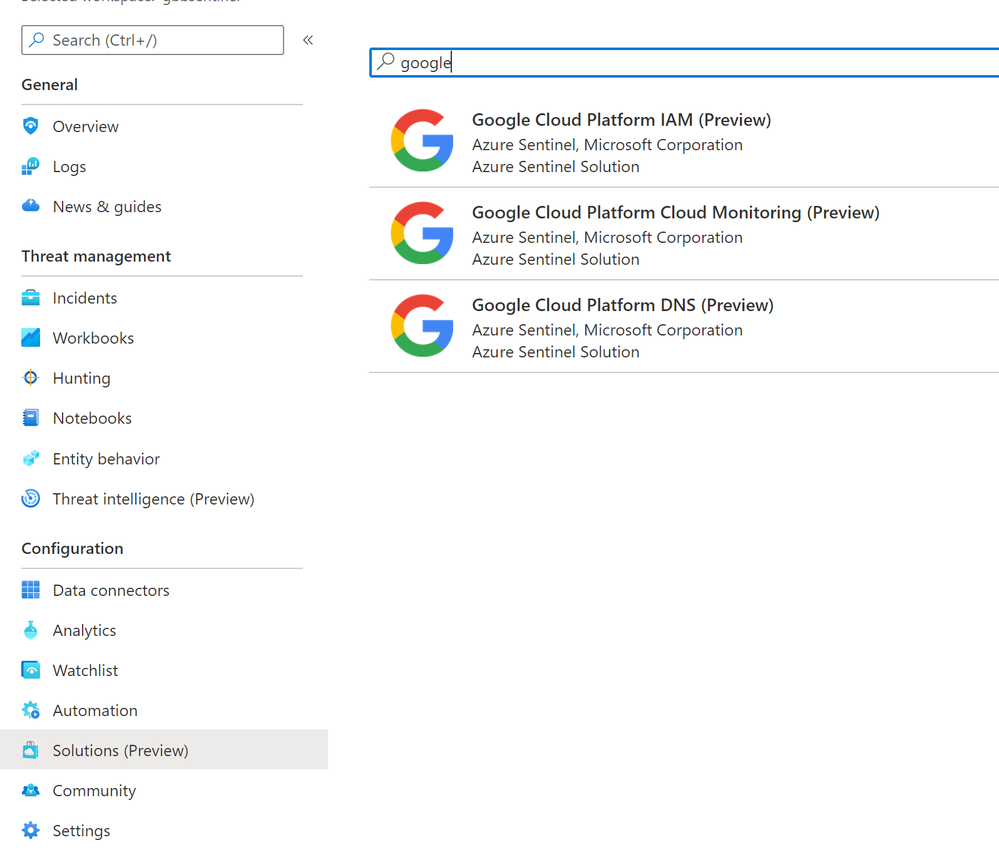Click the Workbooks chart icon
The image size is (999, 855).
pyautogui.click(x=31, y=338)
